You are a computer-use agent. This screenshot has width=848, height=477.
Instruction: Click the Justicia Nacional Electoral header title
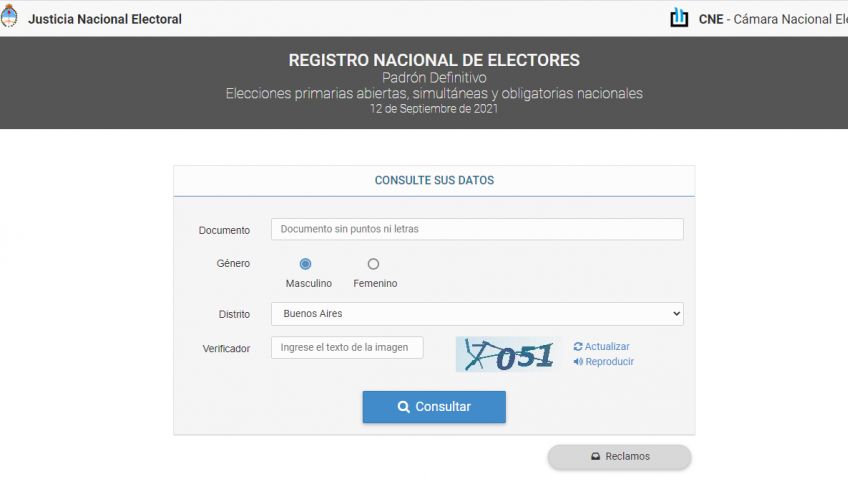coord(105,19)
